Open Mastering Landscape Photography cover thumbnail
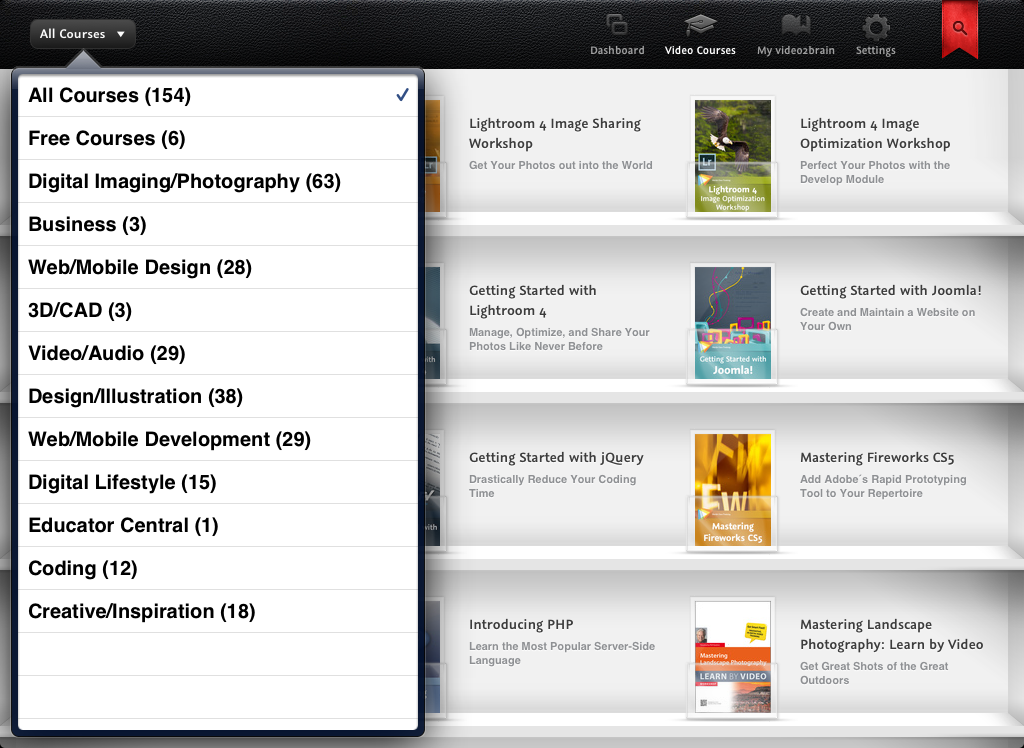Screen dimensions: 1024x748 pos(733,657)
